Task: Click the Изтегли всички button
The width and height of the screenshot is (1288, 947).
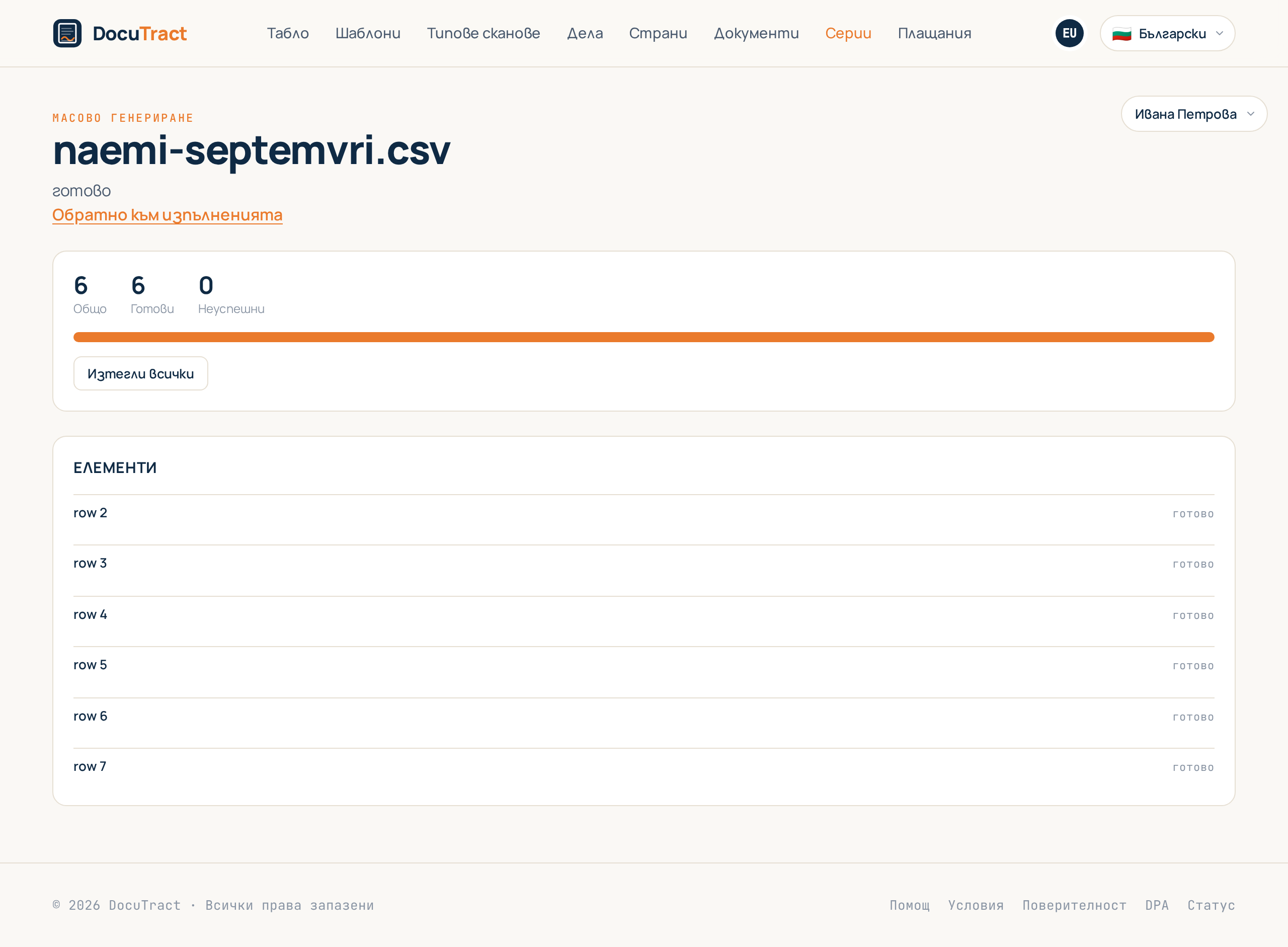Action: 140,374
